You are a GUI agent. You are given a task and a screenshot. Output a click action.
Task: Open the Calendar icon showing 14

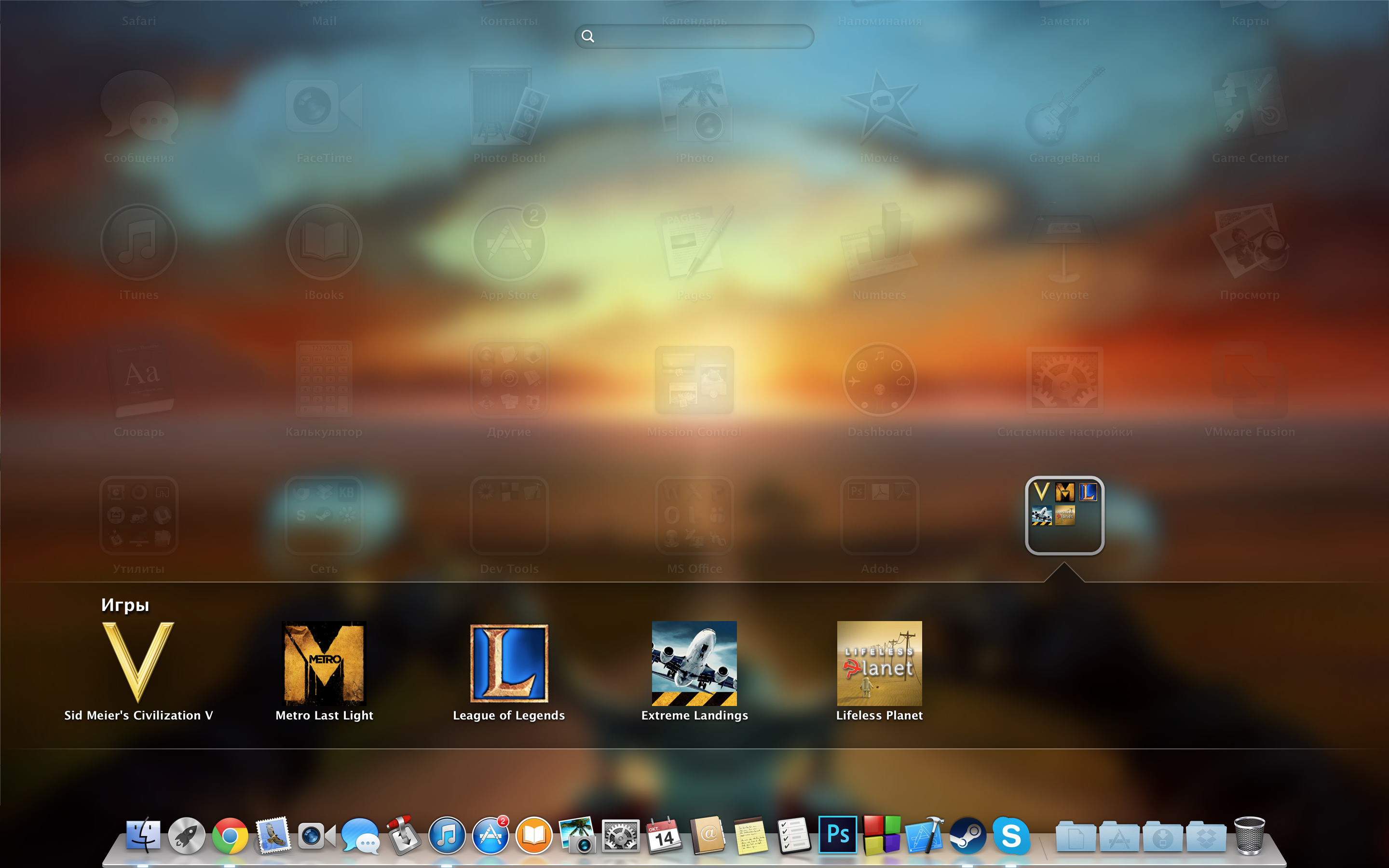[x=664, y=835]
